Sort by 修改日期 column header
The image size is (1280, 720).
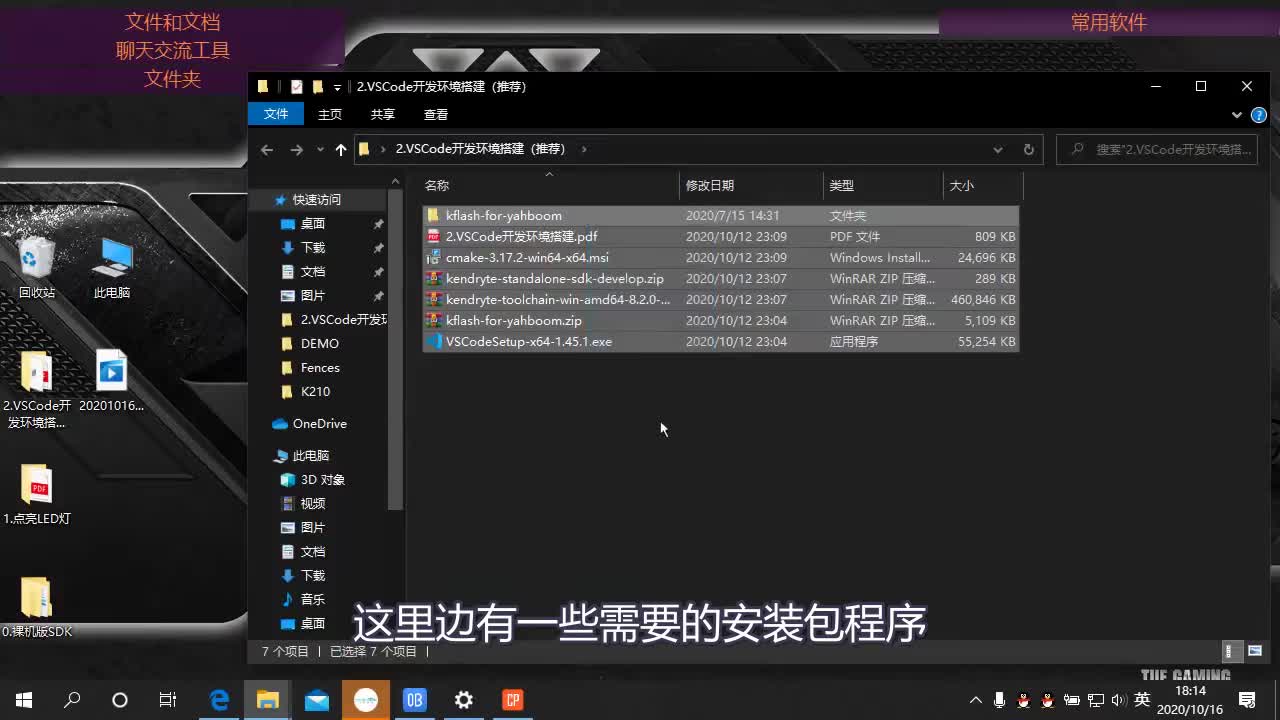(710, 186)
